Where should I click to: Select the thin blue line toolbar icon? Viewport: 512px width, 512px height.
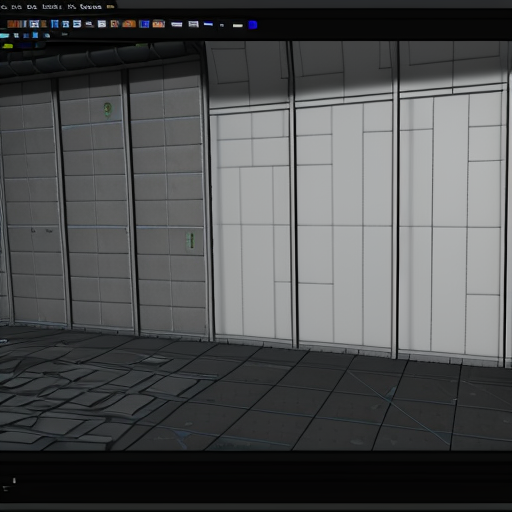point(208,24)
